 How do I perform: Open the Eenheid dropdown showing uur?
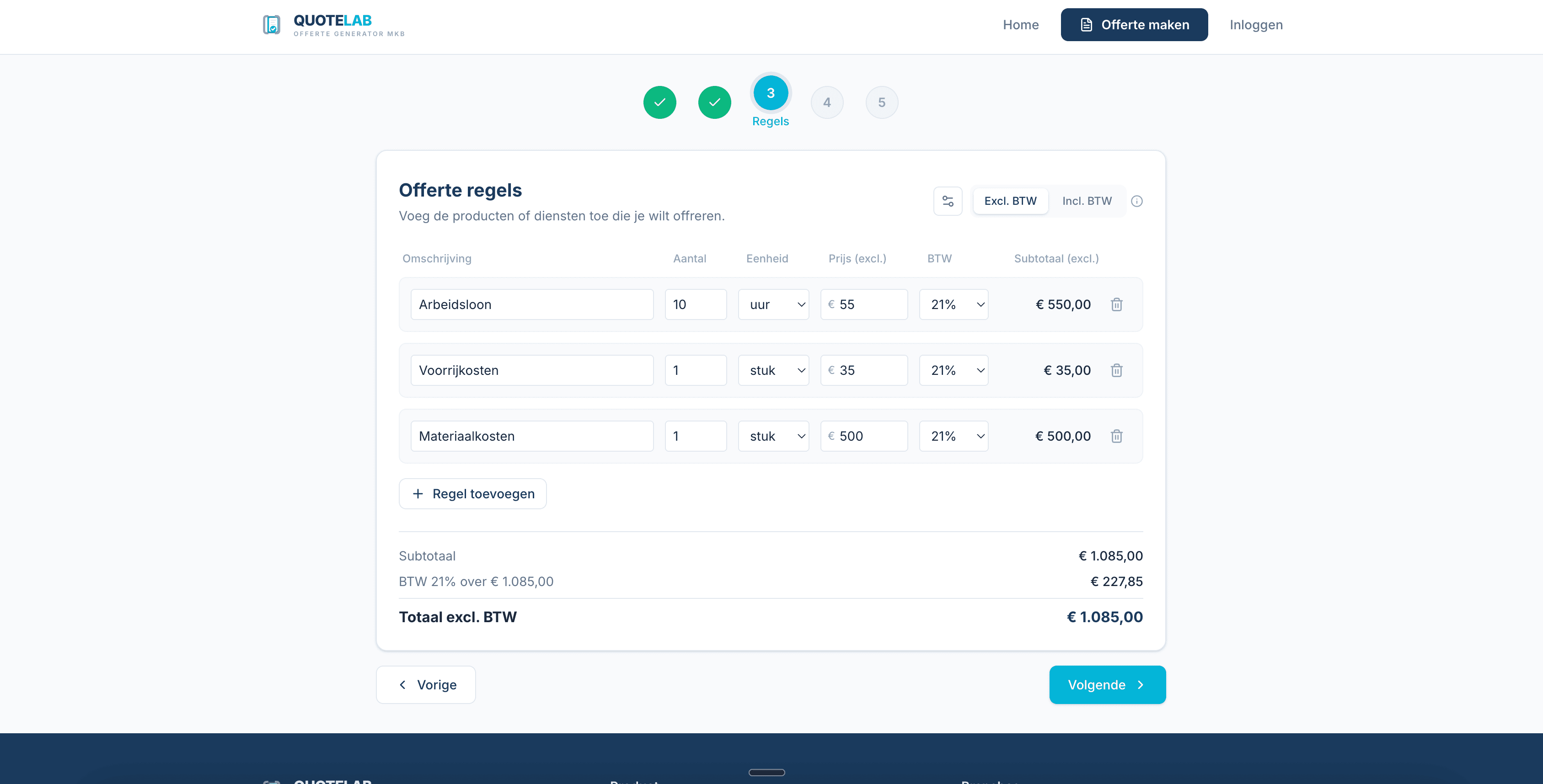point(773,304)
